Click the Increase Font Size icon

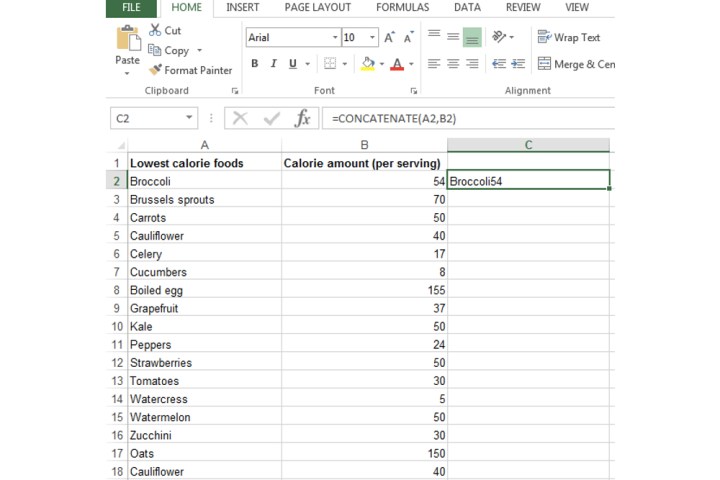coord(390,38)
